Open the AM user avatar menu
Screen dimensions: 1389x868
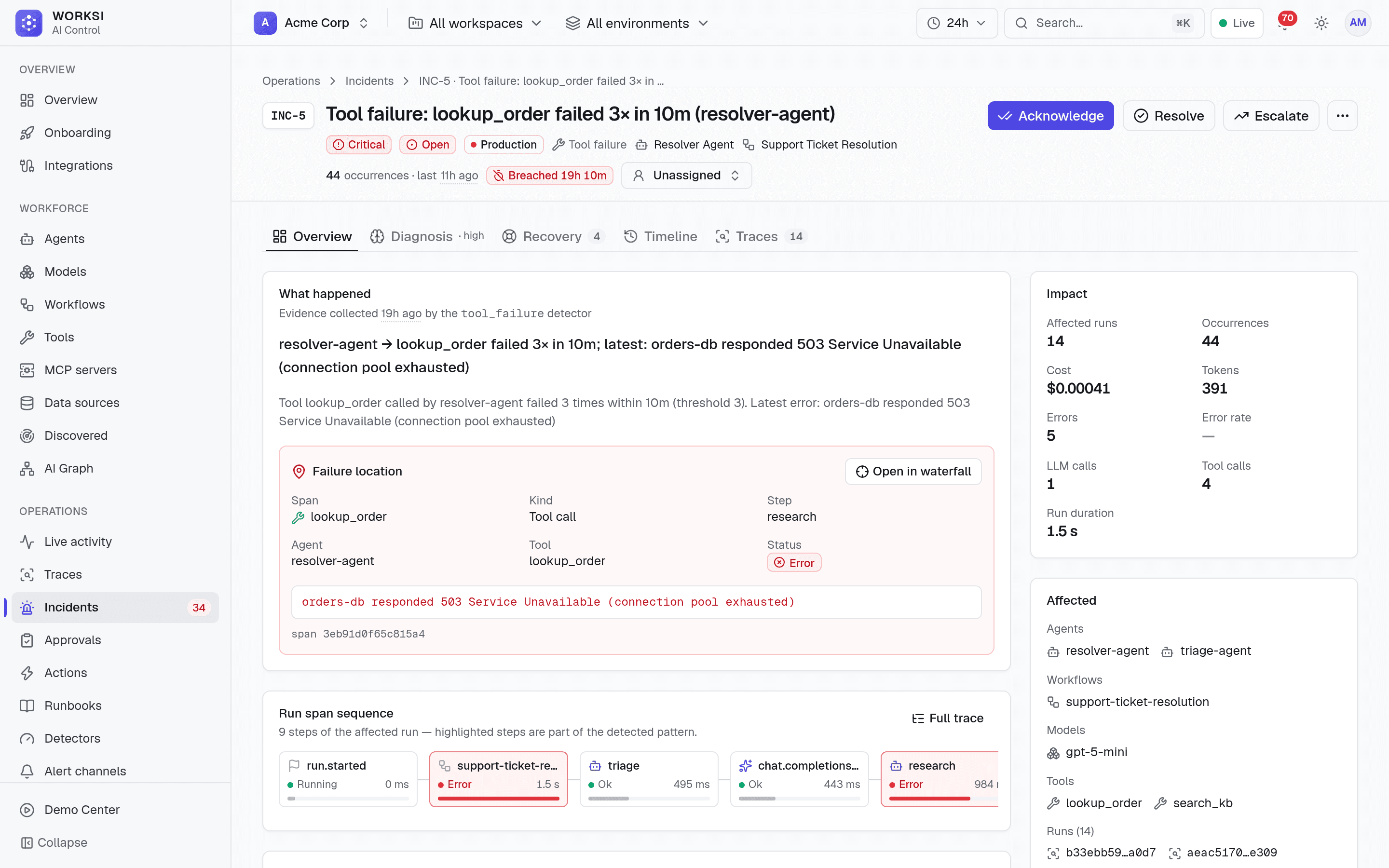tap(1358, 23)
